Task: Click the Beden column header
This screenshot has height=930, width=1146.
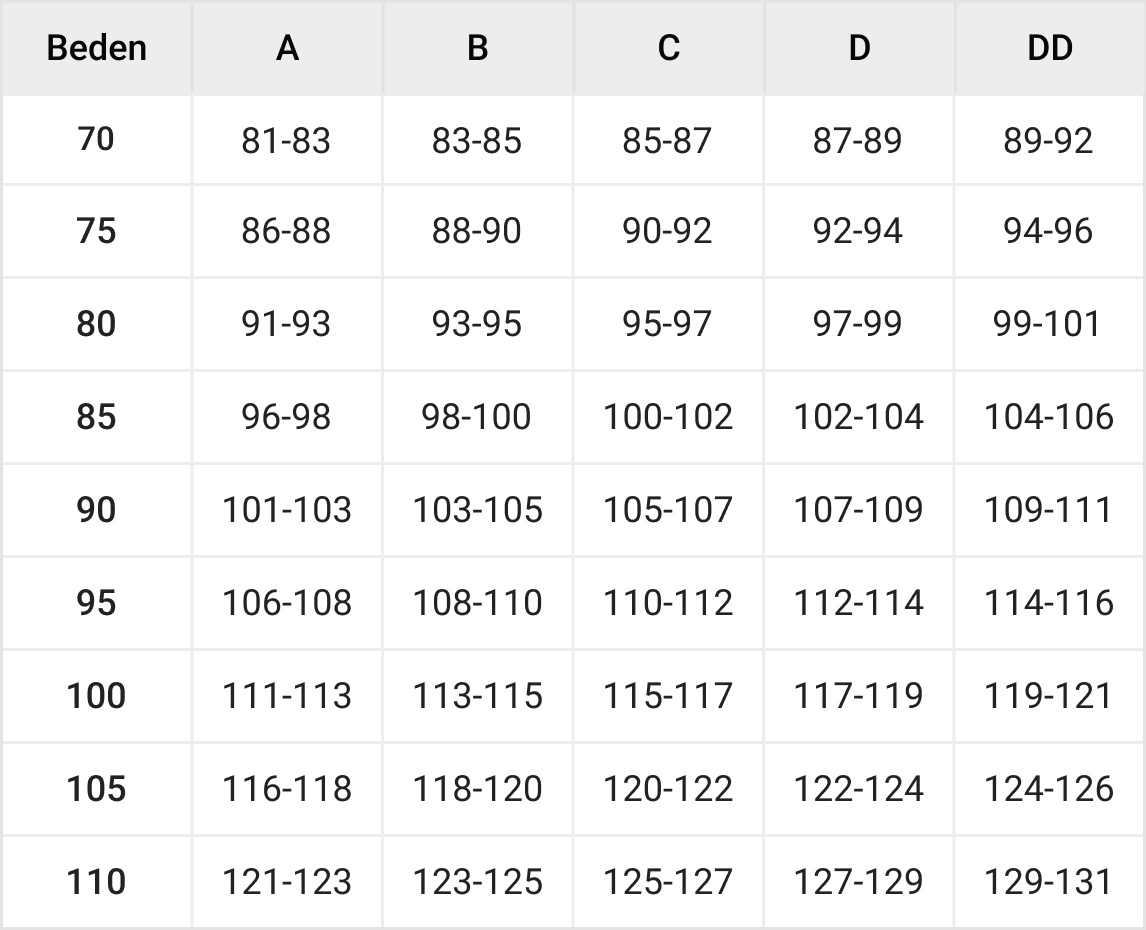Action: 96,48
